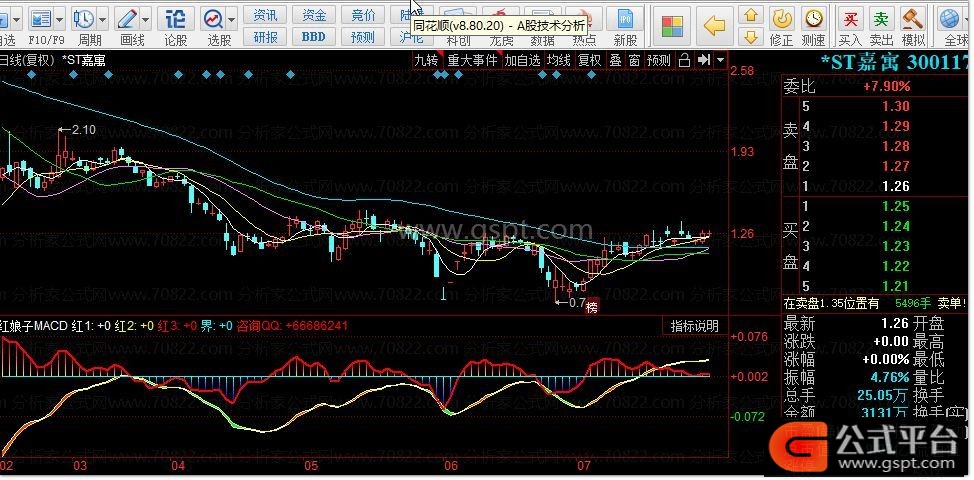The width and height of the screenshot is (974, 480).
Task: Click the sell level 5 price 1.30
Action: pos(895,106)
